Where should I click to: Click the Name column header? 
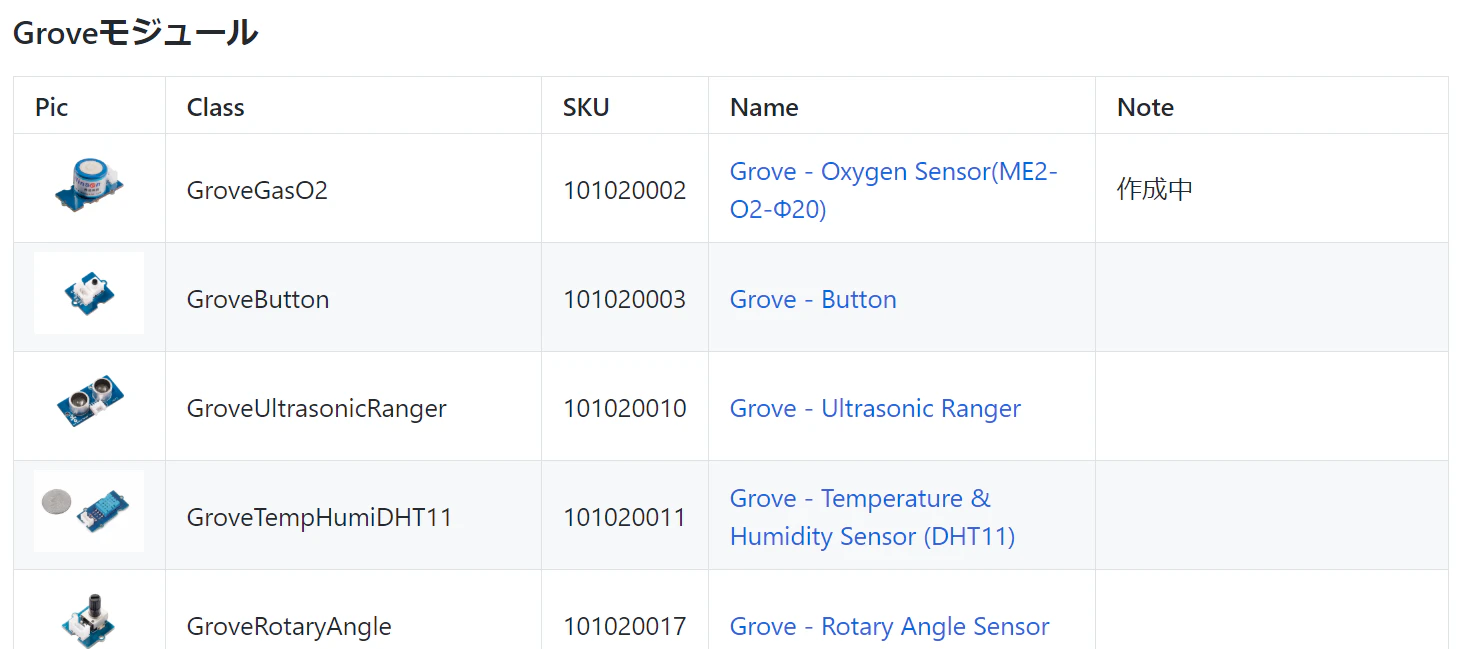[764, 107]
